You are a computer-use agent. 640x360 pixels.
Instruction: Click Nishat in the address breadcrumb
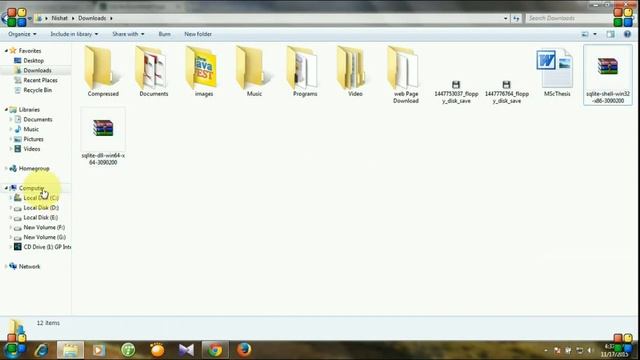click(x=60, y=18)
